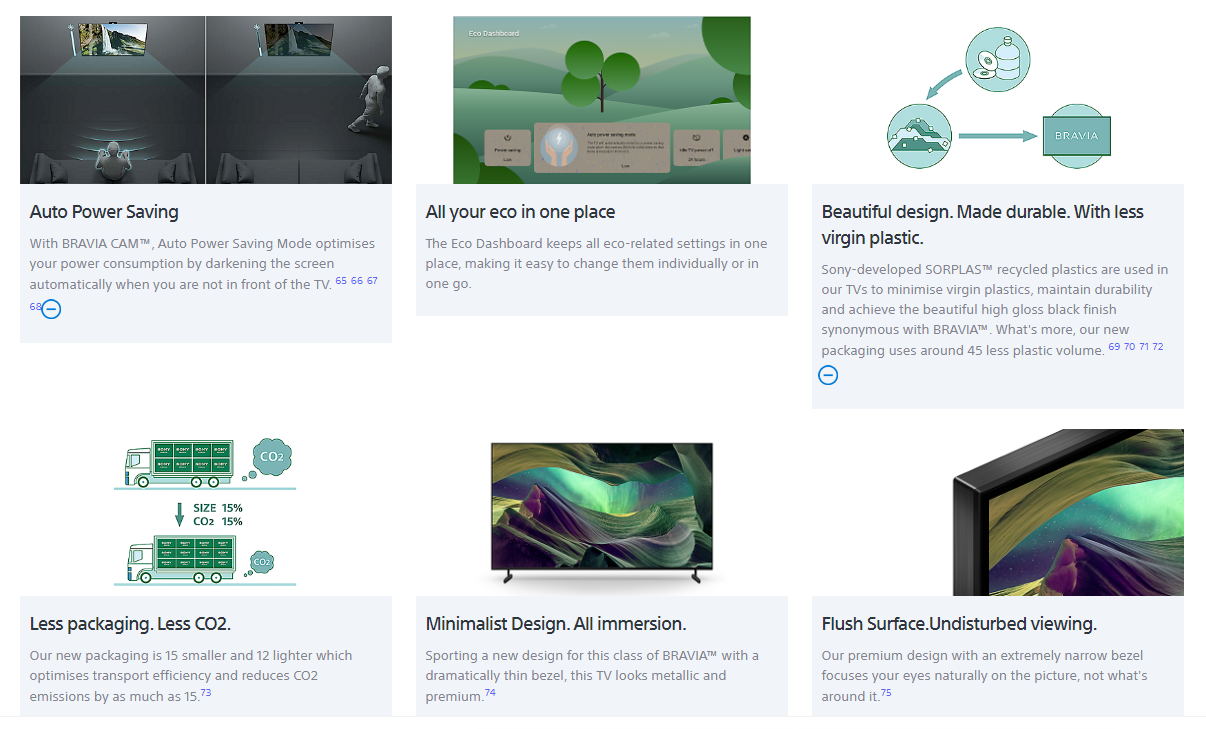
Task: Click the glowing hands icon in Eco Dashboard
Action: [558, 148]
